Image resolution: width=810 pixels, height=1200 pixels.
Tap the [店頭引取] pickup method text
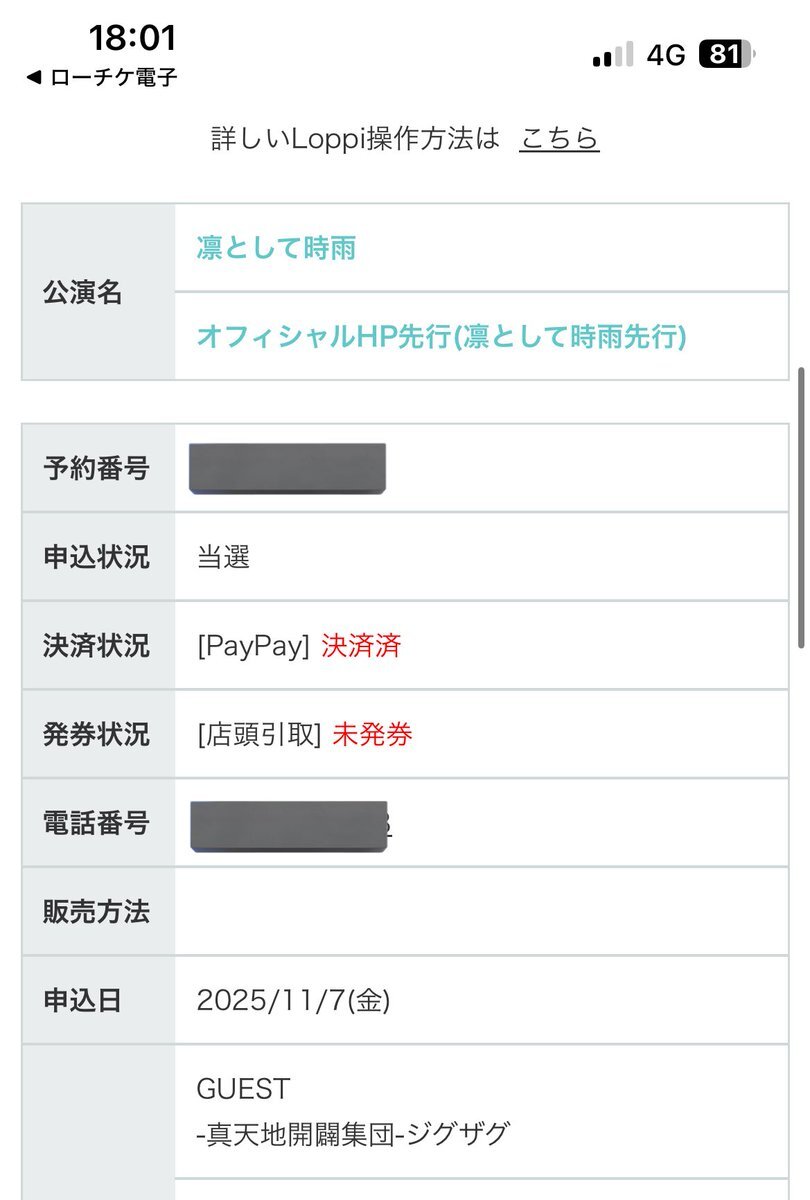(259, 735)
